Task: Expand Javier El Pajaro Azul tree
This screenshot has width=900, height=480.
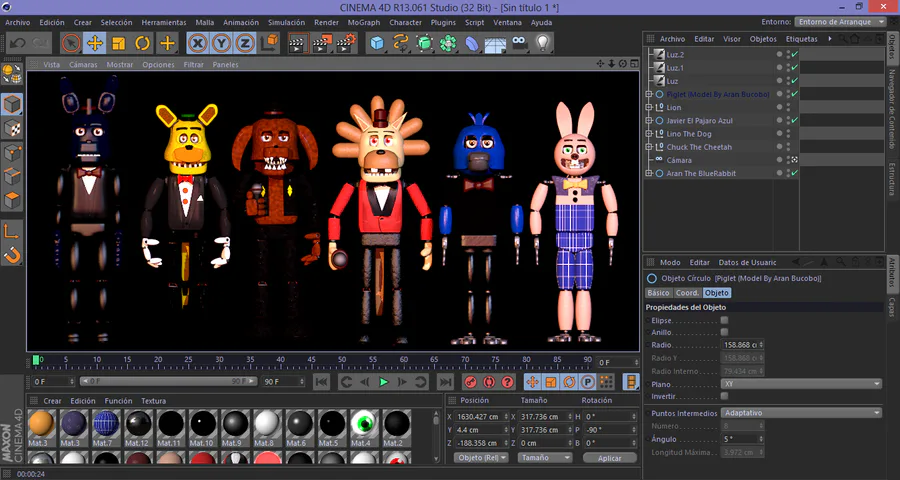Action: (x=649, y=121)
